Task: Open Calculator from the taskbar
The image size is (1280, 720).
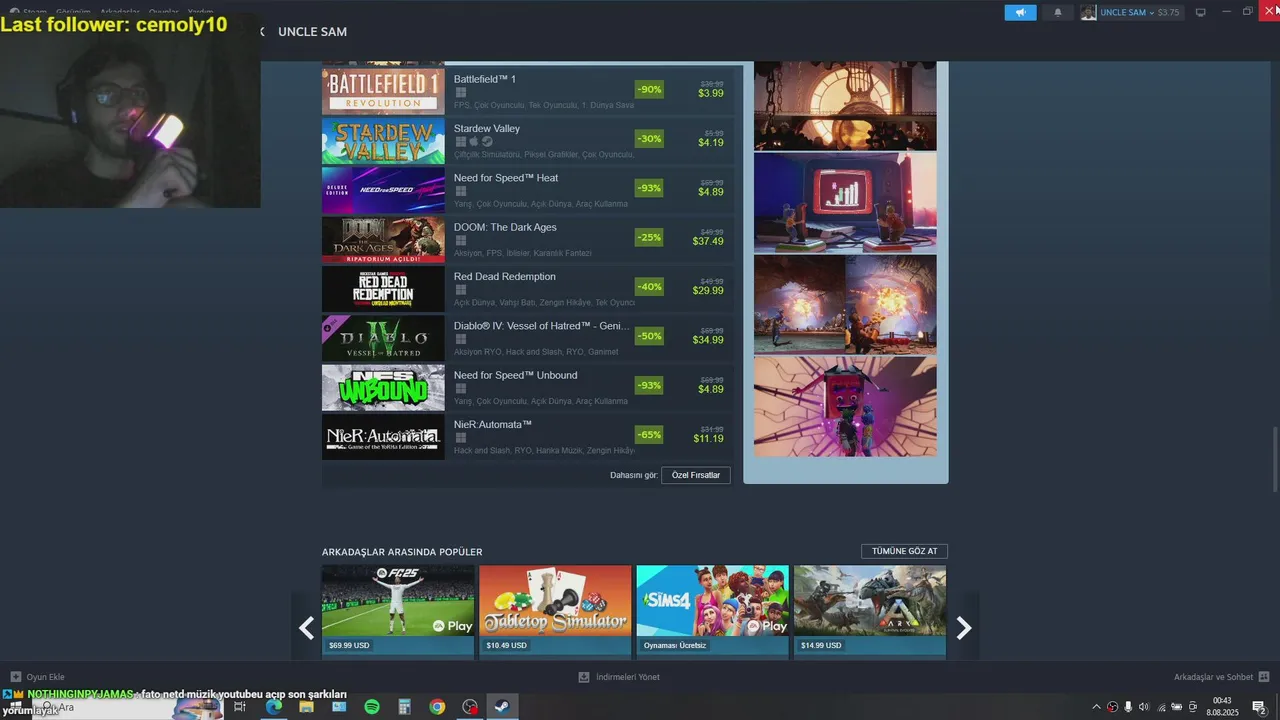Action: point(405,707)
